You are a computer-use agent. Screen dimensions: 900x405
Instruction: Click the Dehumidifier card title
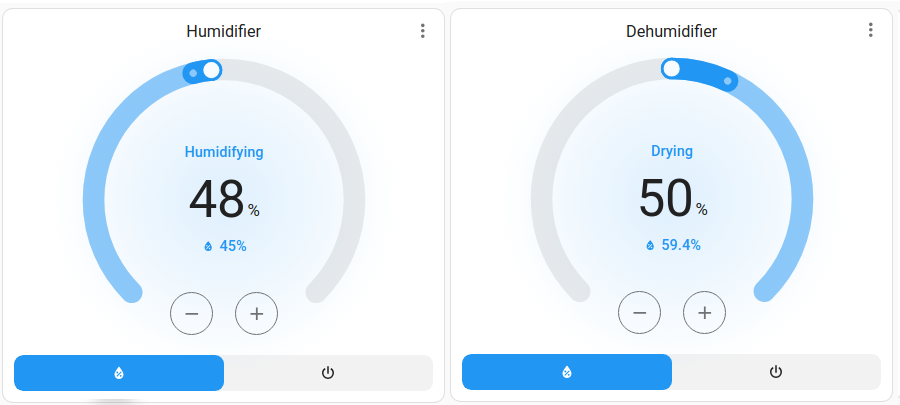672,31
